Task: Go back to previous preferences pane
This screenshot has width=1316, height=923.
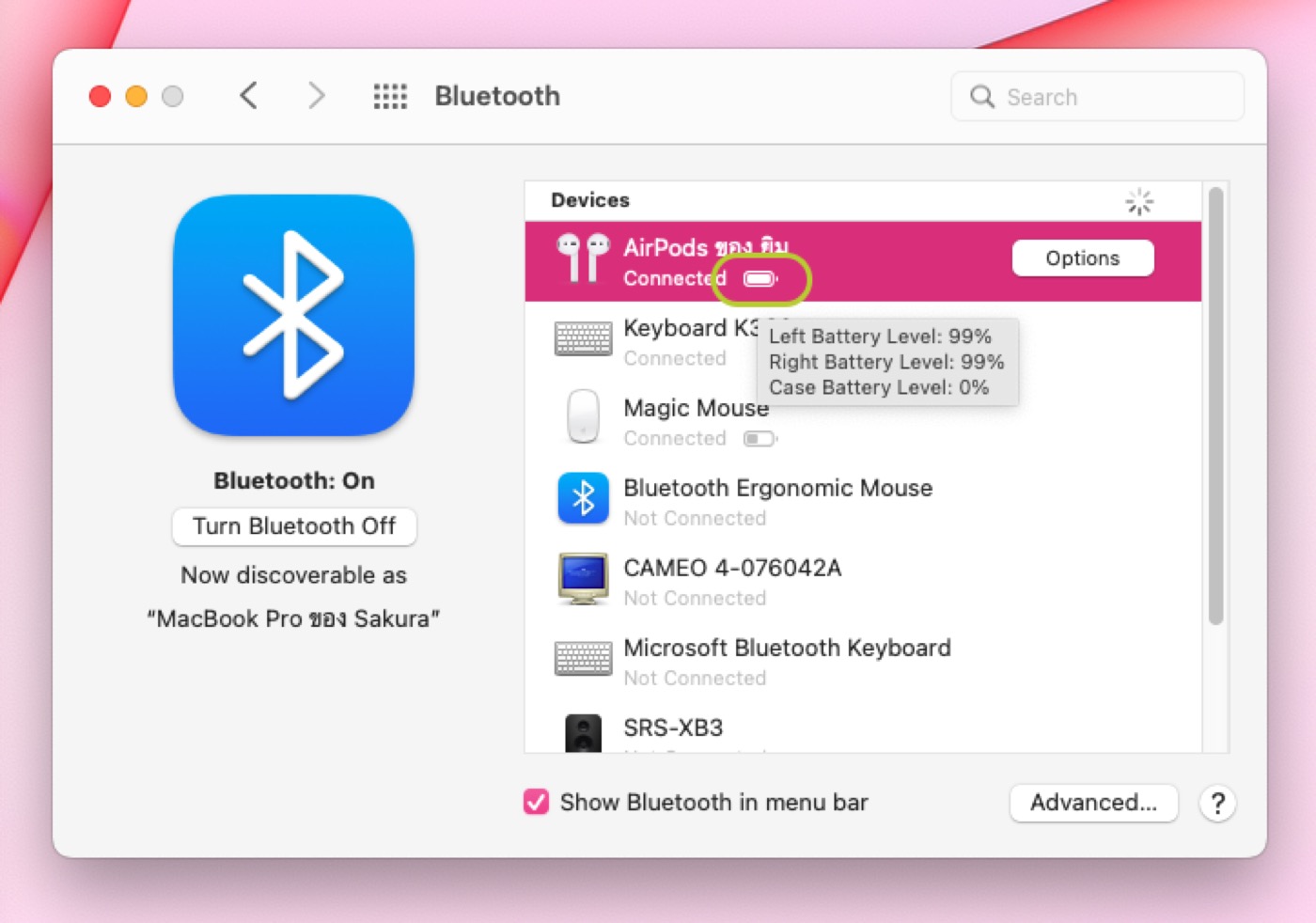Action: [249, 96]
